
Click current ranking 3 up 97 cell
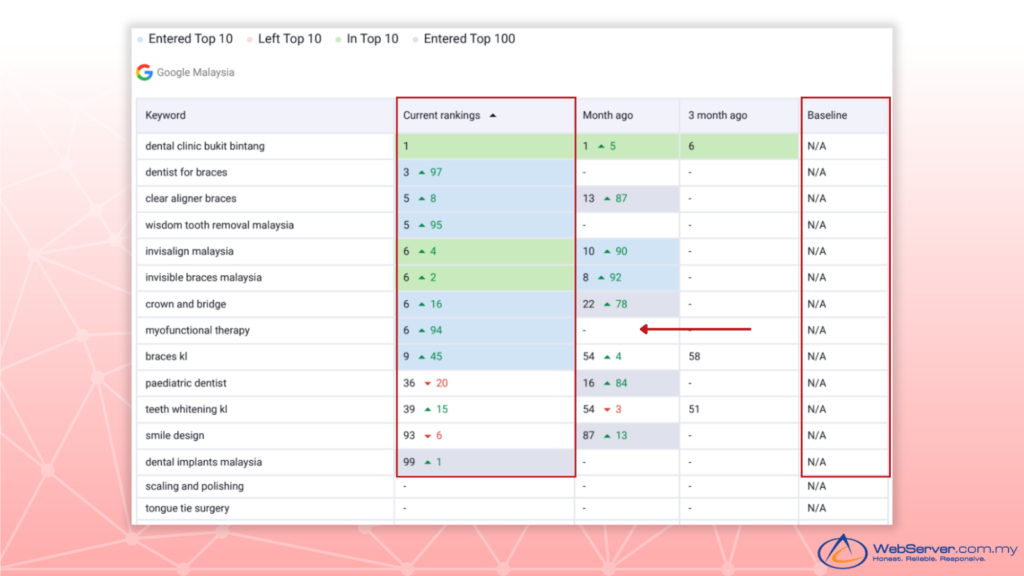(x=485, y=172)
